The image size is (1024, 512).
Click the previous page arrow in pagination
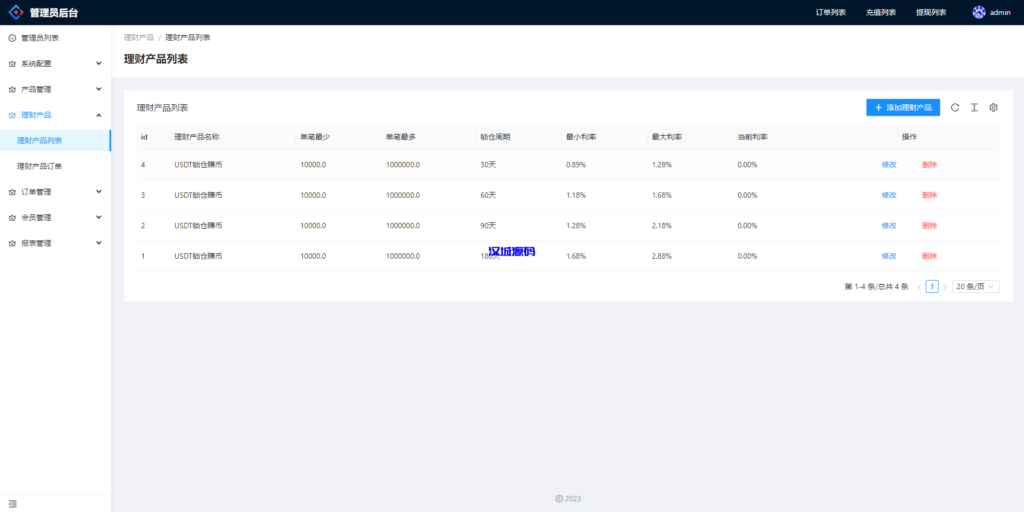(x=919, y=287)
